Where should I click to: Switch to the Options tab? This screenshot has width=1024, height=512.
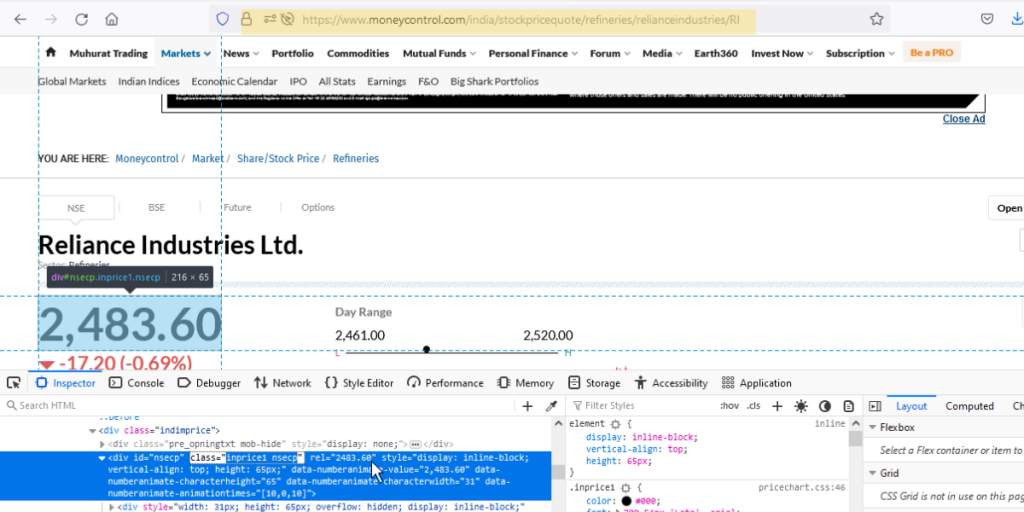point(318,208)
